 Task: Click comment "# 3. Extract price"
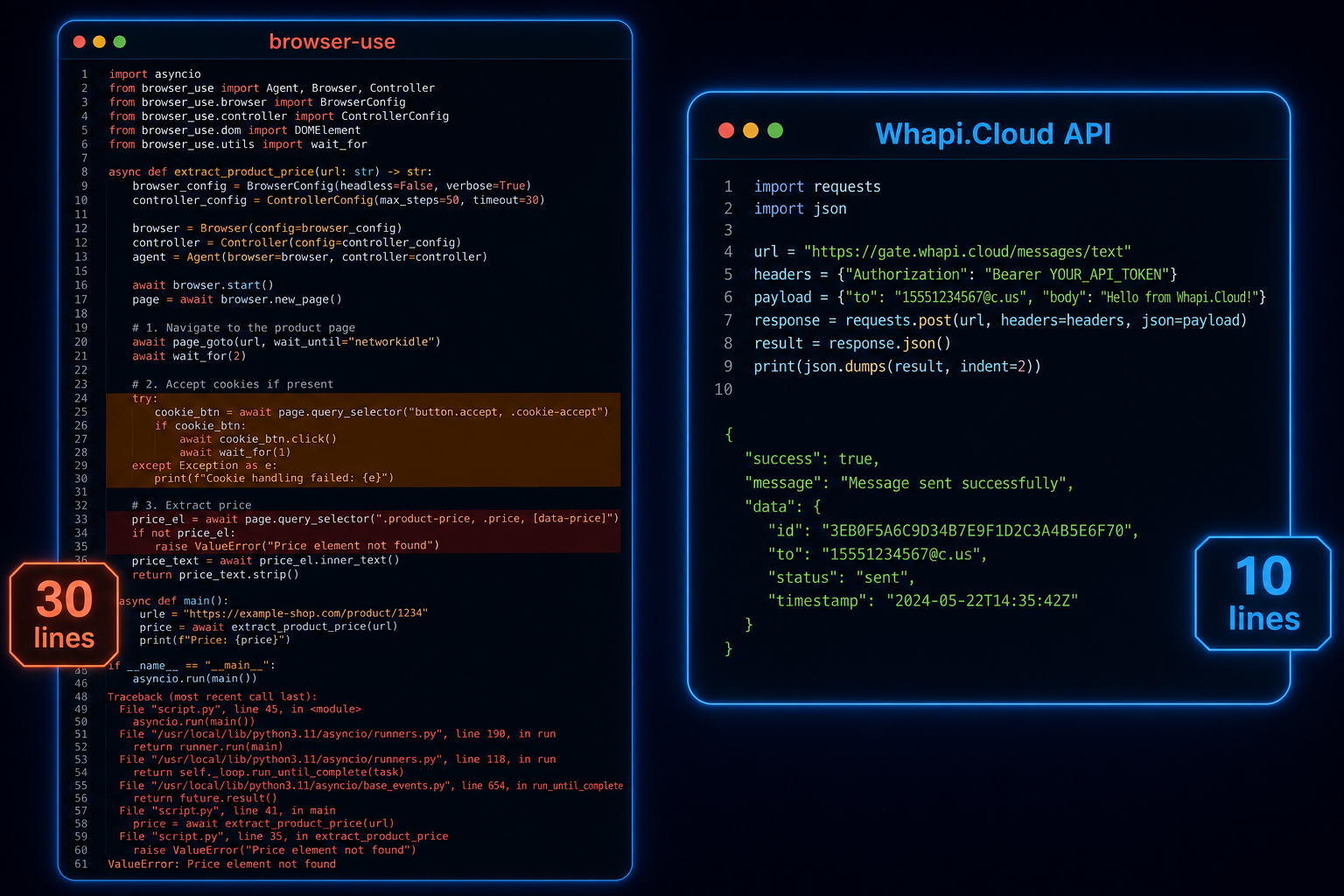point(192,506)
